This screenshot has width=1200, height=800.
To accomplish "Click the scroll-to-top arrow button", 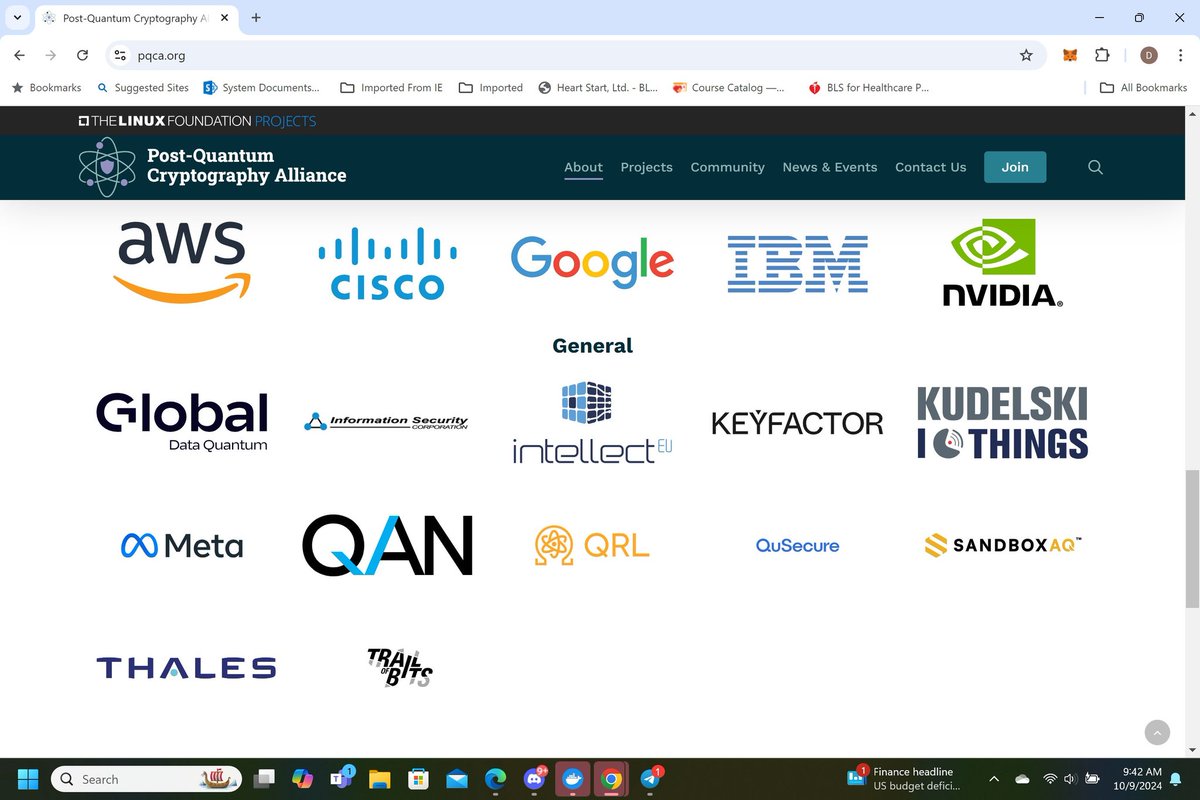I will (x=1157, y=733).
